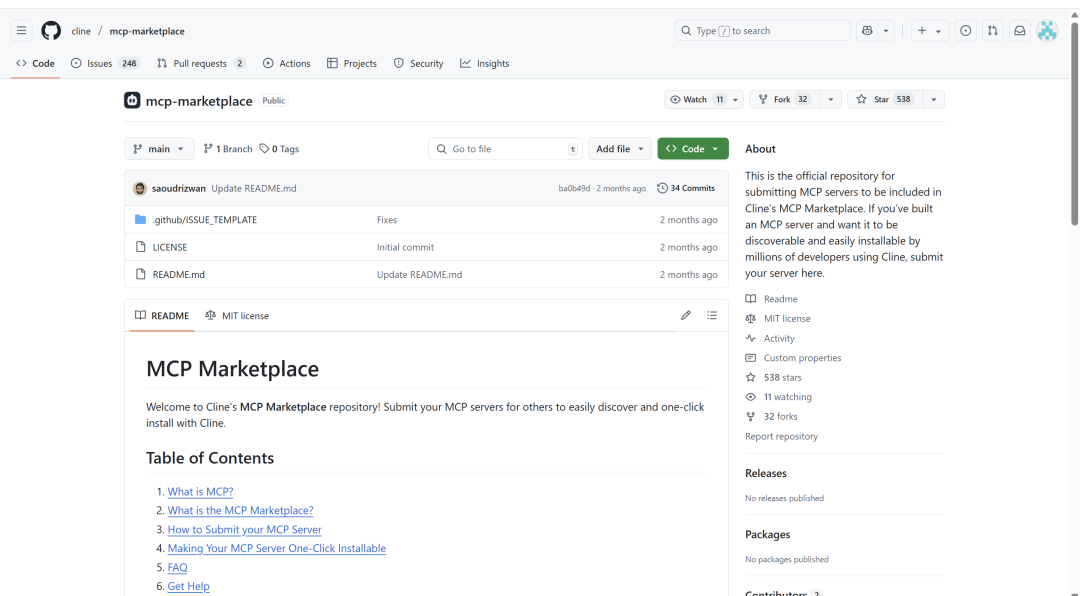Click the Go to file input
1080x596 pixels.
(x=506, y=148)
